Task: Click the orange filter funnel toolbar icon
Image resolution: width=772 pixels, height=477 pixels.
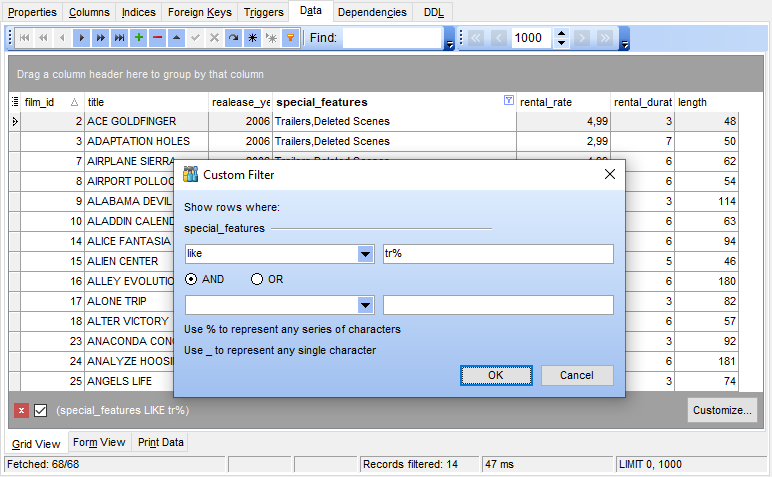Action: 290,38
